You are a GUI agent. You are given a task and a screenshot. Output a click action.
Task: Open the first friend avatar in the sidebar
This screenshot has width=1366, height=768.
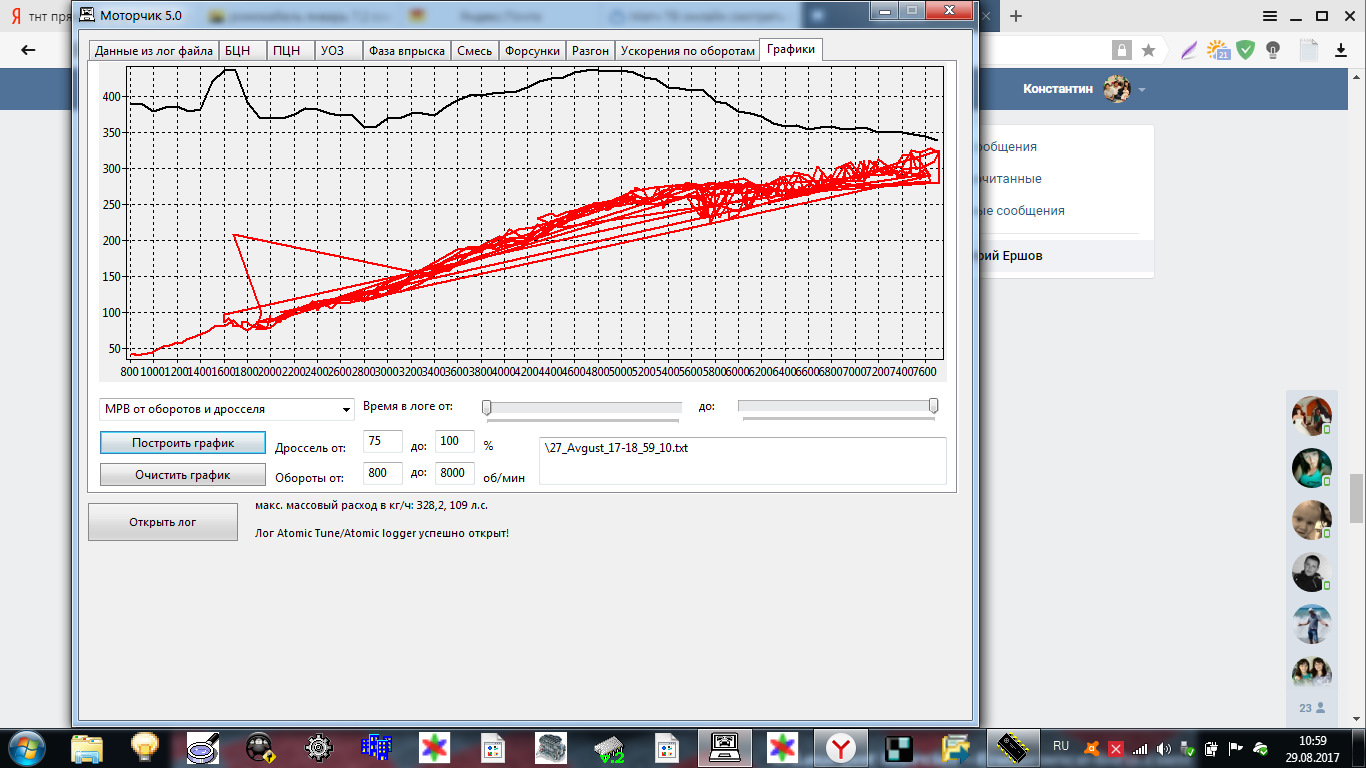click(1312, 416)
